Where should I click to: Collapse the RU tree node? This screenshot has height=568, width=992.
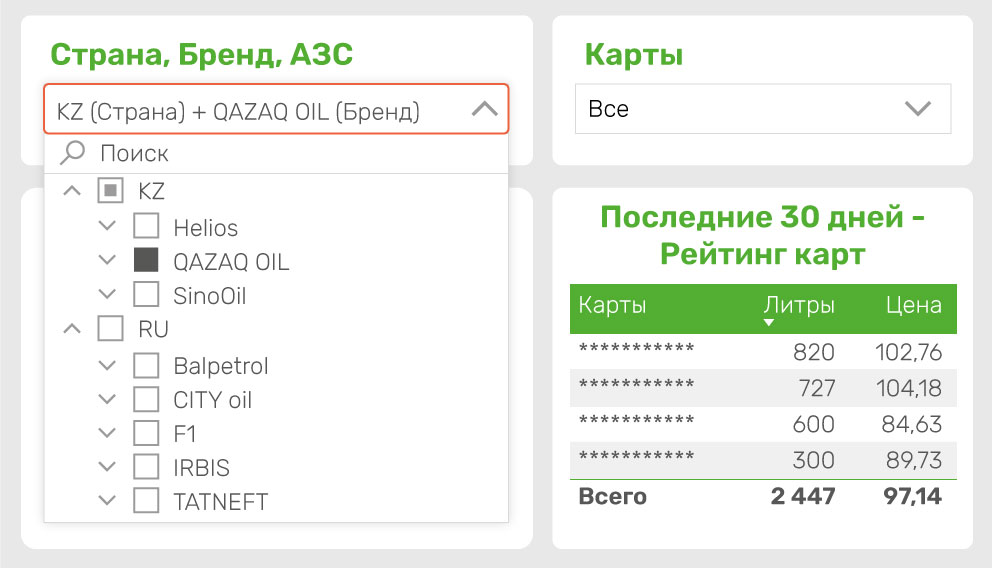72,329
